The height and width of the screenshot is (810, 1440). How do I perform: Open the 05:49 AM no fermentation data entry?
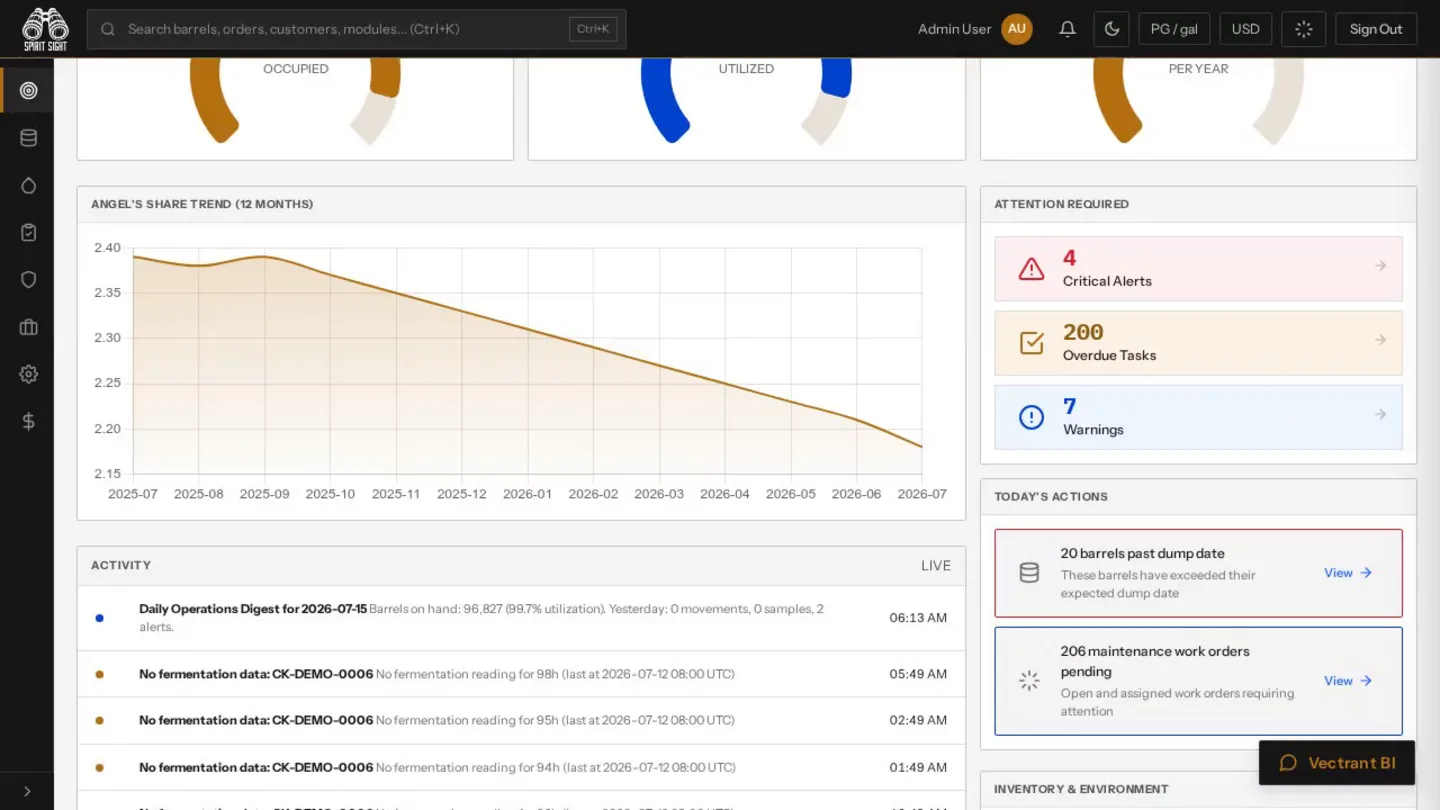pyautogui.click(x=521, y=674)
